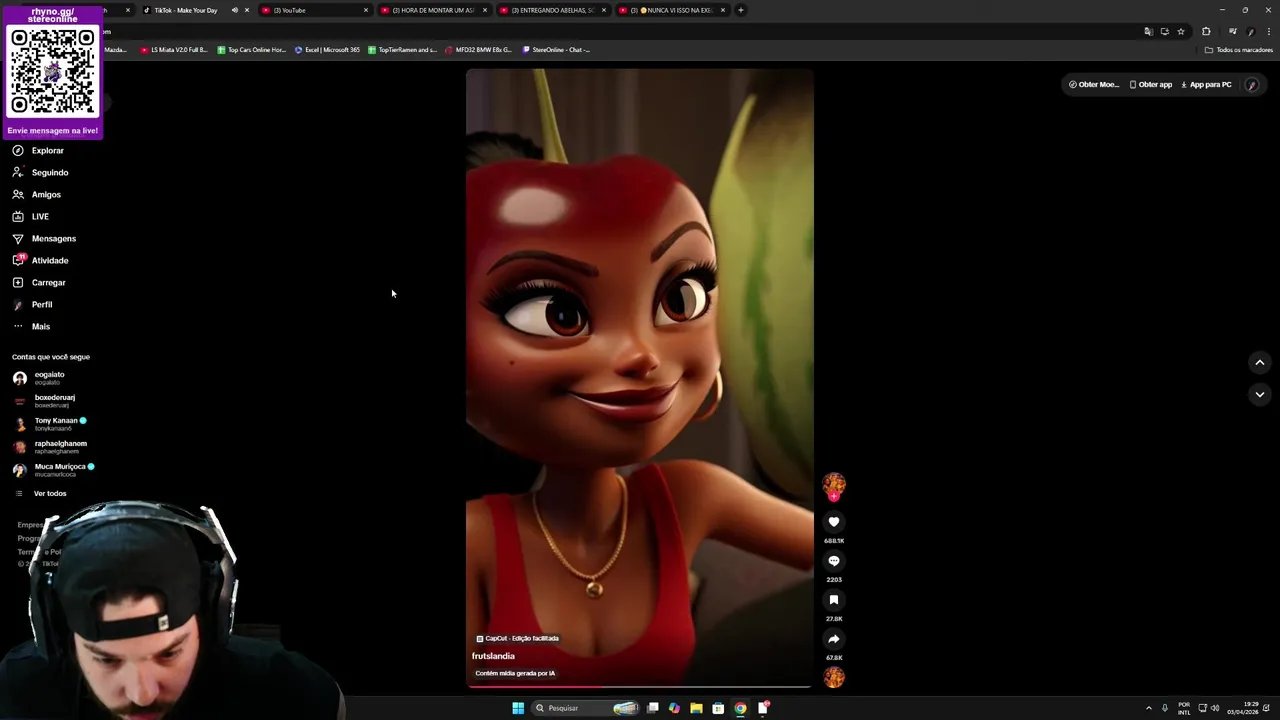Open SteerOnline Chat bookmark
The image size is (1280, 720).
tap(556, 49)
